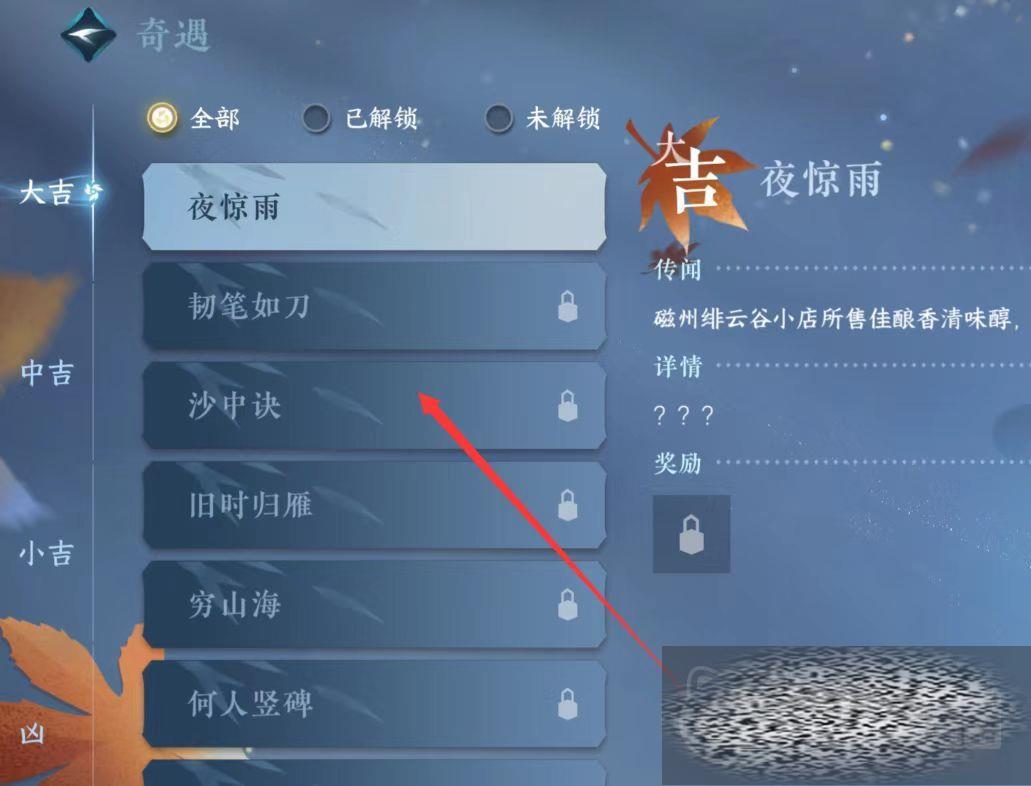Click the lock icon on 穷山海

tap(567, 604)
